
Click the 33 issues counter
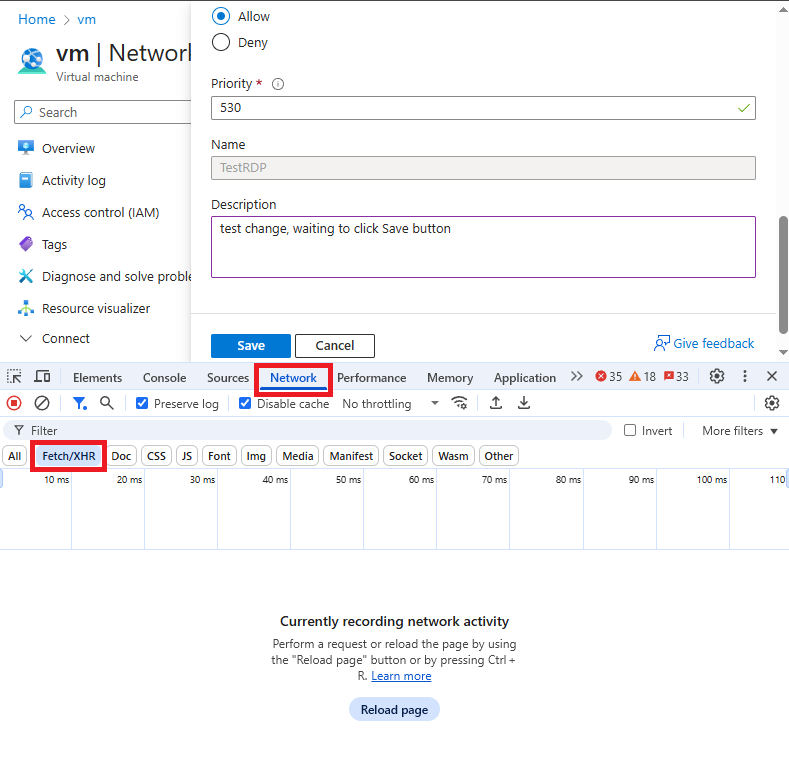click(676, 376)
